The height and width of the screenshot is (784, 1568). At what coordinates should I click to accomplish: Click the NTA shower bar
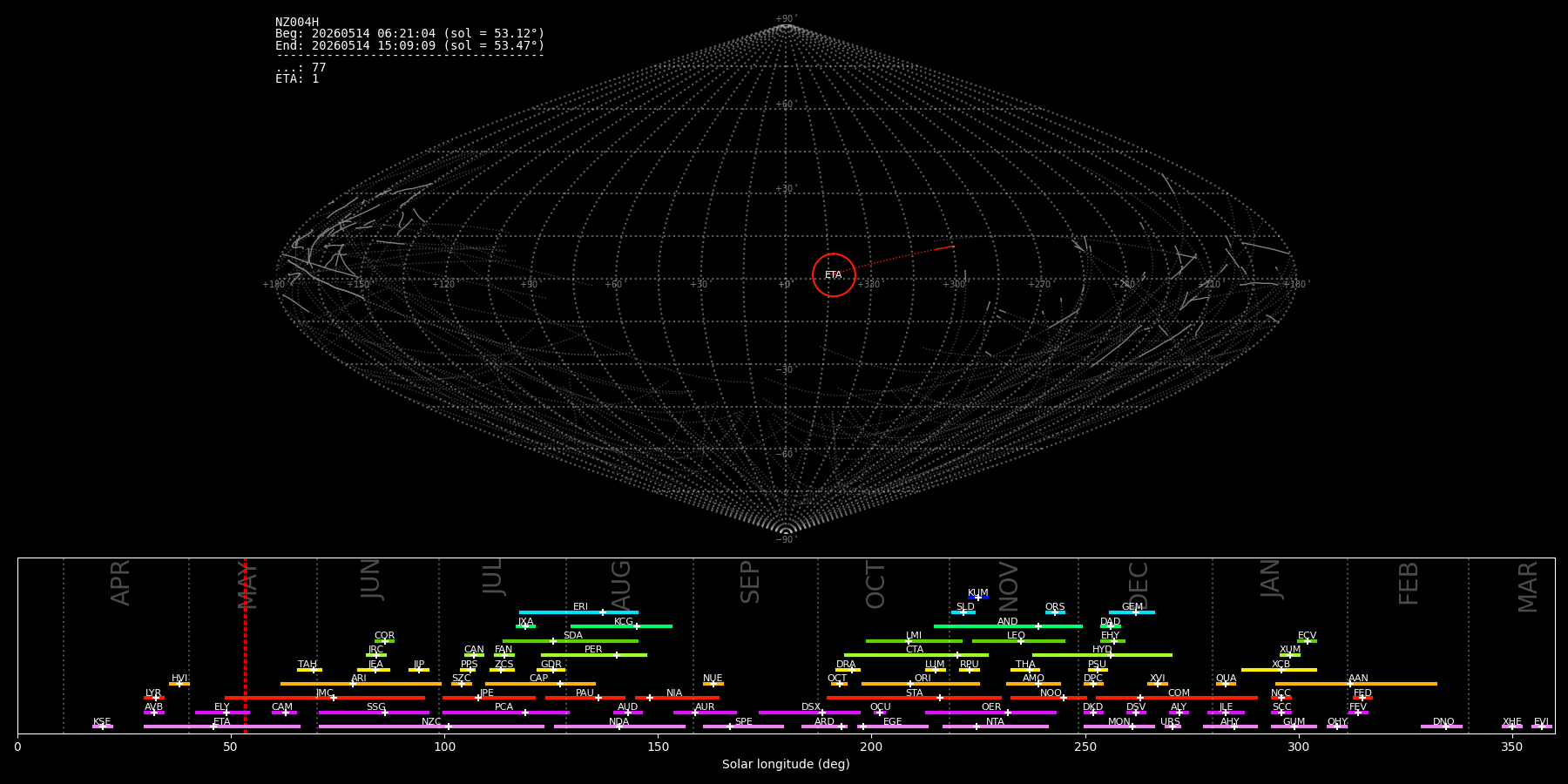[x=995, y=727]
